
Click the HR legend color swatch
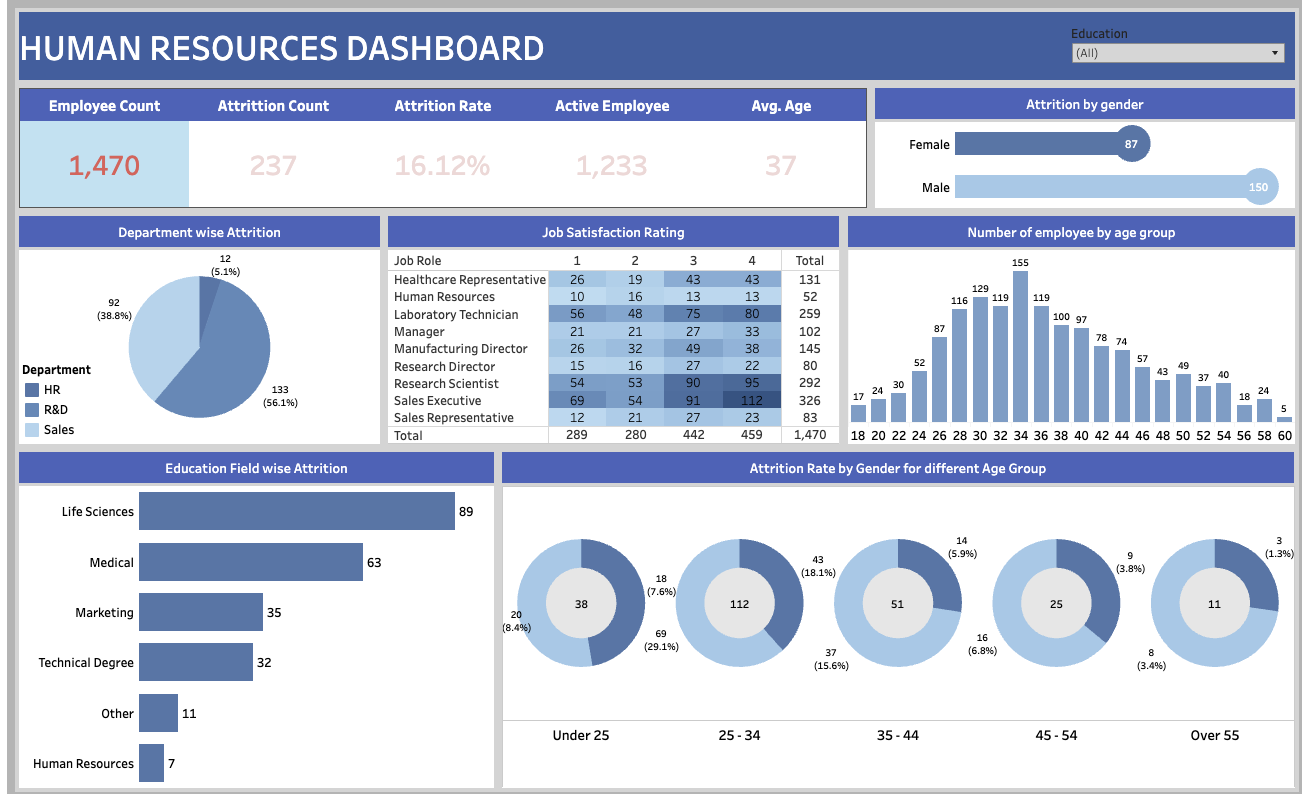pyautogui.click(x=32, y=390)
